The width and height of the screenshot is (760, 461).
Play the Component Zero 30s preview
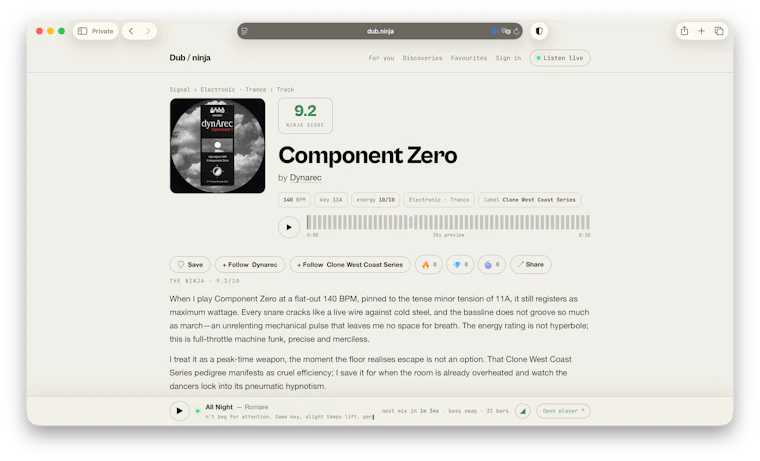pyautogui.click(x=289, y=227)
